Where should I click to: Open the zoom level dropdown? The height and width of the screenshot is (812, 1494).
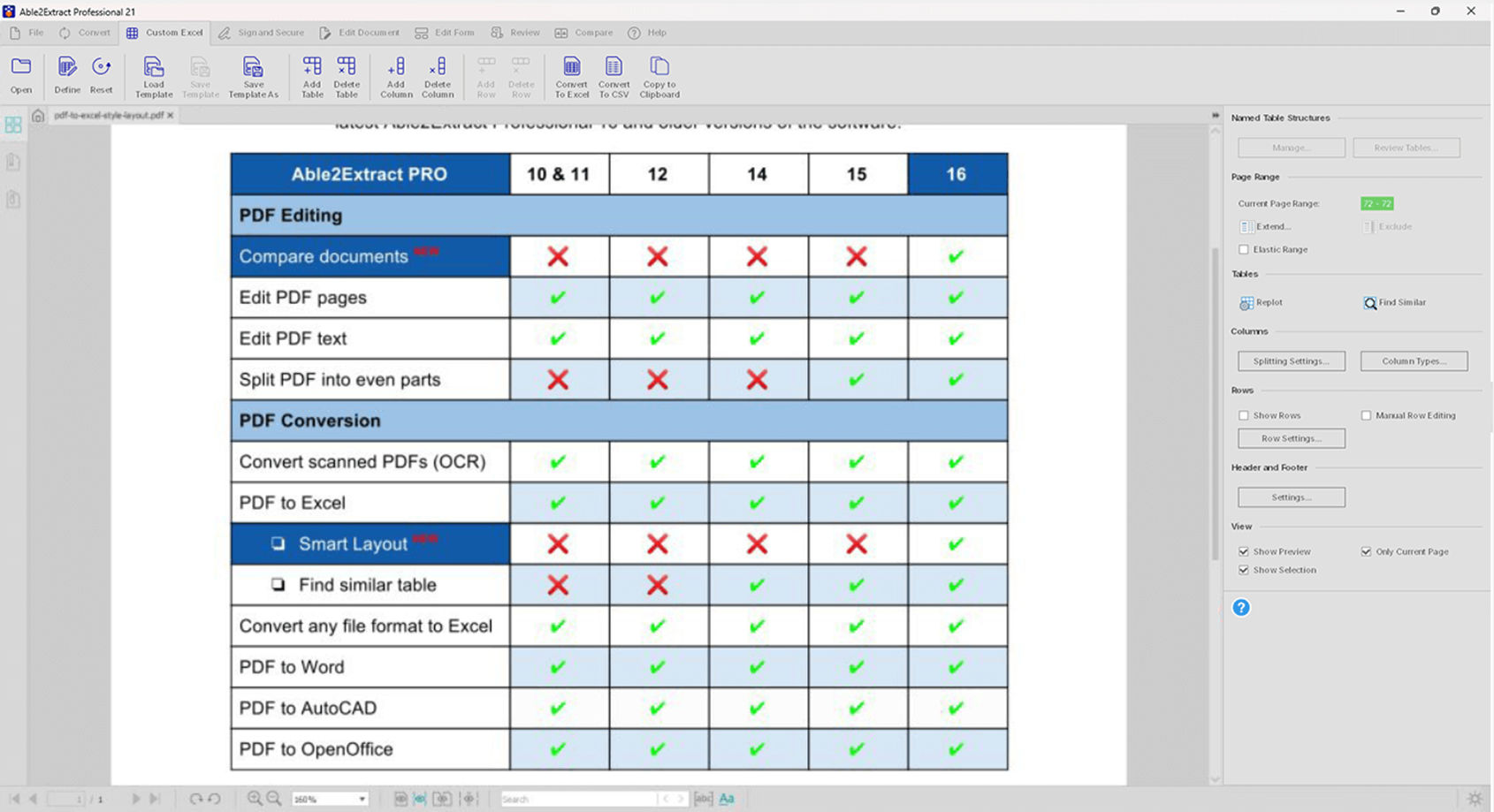click(x=362, y=799)
